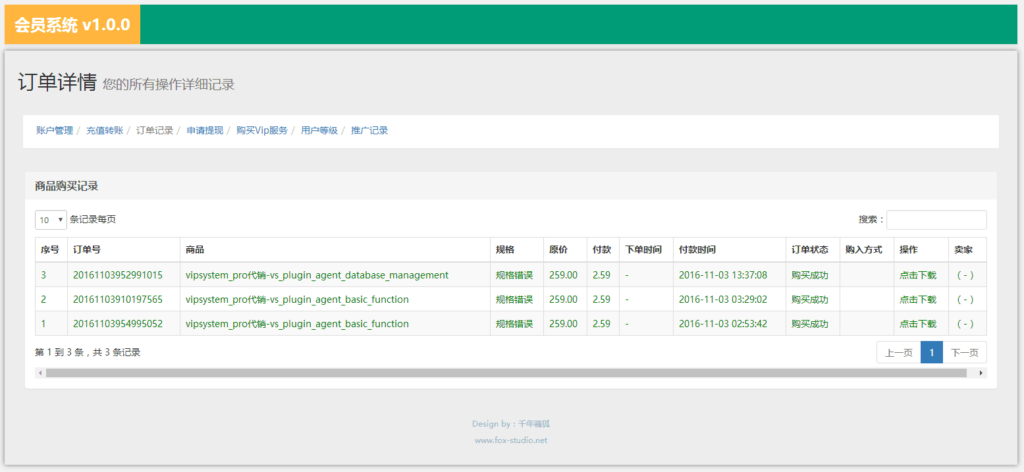Screen dimensions: 1024x472
Task: Select page 1 in pagination
Action: pos(932,353)
